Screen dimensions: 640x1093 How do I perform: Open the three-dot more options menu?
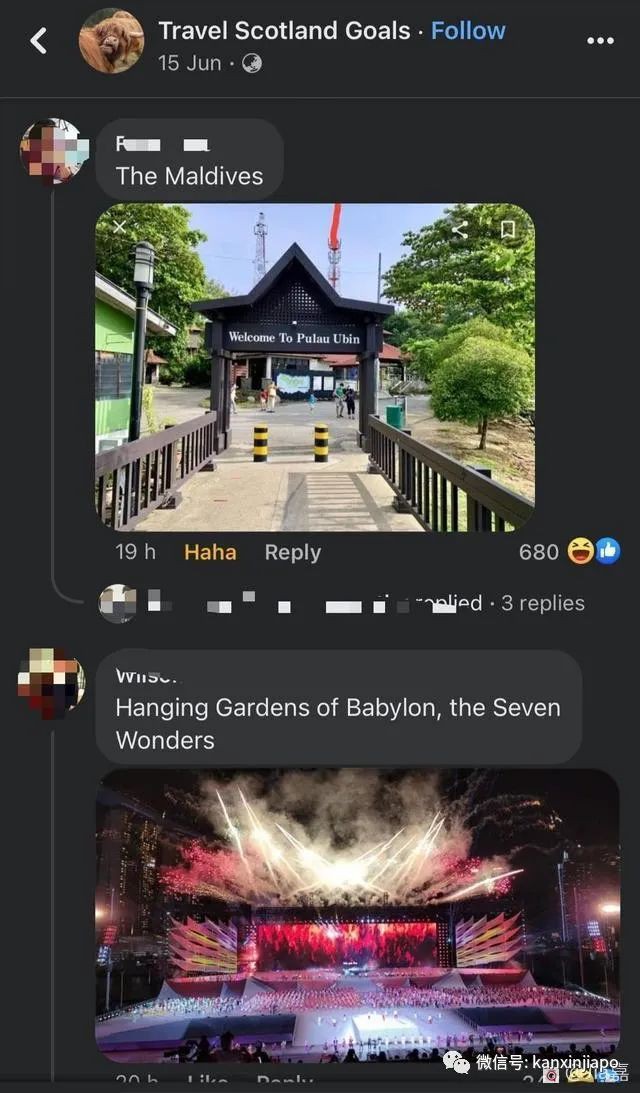600,41
